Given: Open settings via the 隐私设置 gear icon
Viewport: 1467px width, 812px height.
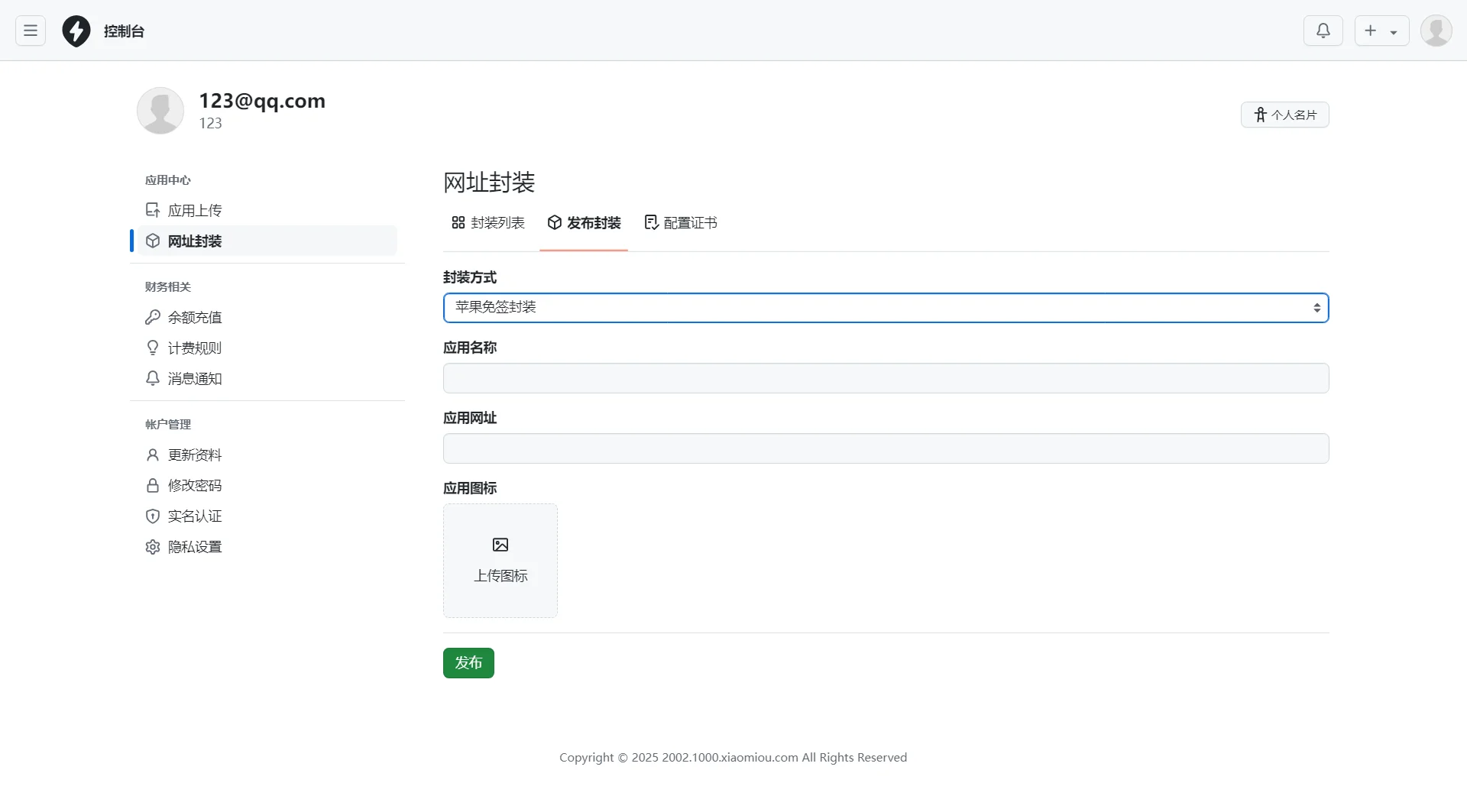Looking at the screenshot, I should (153, 547).
